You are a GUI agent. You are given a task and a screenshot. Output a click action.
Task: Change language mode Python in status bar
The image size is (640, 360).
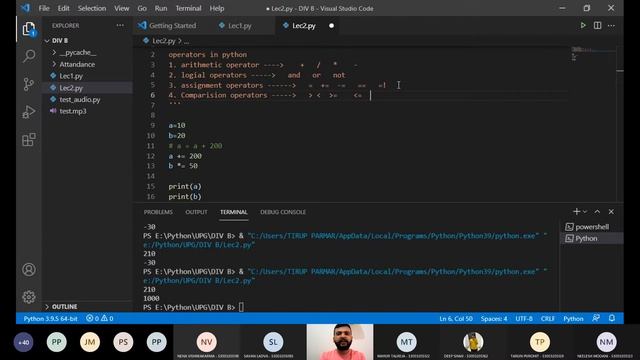coord(573,318)
